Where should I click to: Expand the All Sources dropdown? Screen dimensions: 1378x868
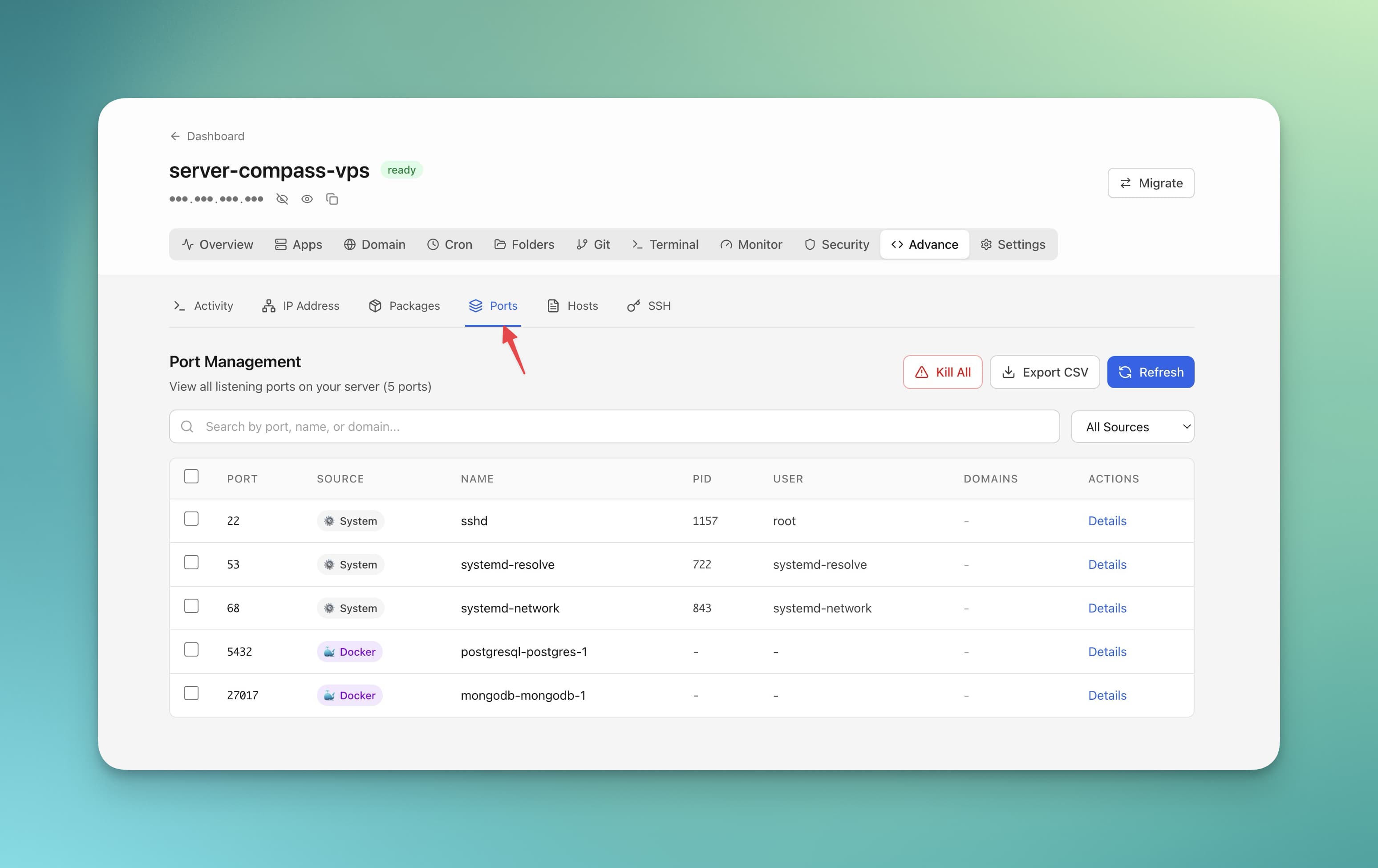pos(1132,427)
